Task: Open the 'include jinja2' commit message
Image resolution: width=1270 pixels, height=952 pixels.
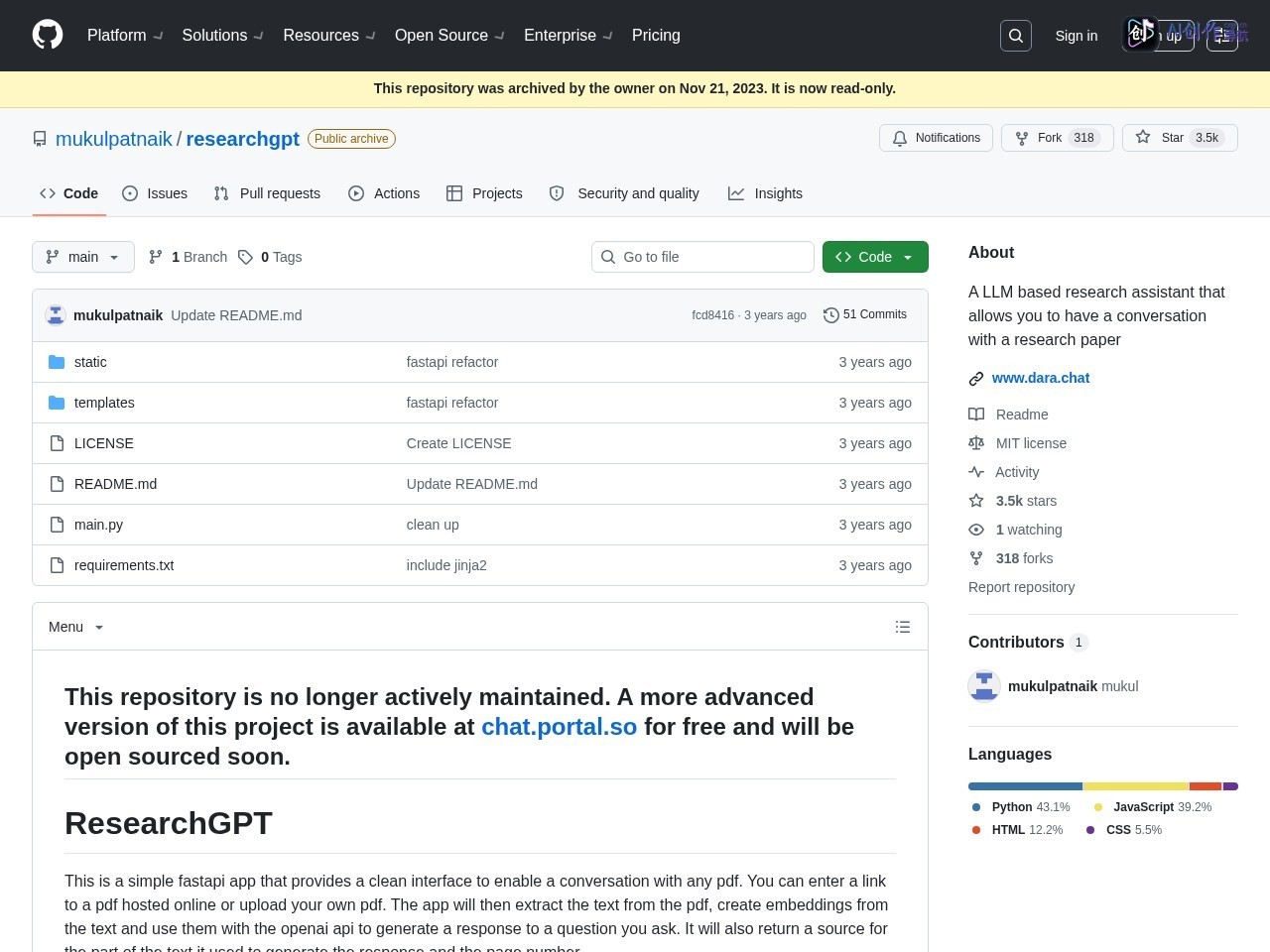Action: (446, 565)
